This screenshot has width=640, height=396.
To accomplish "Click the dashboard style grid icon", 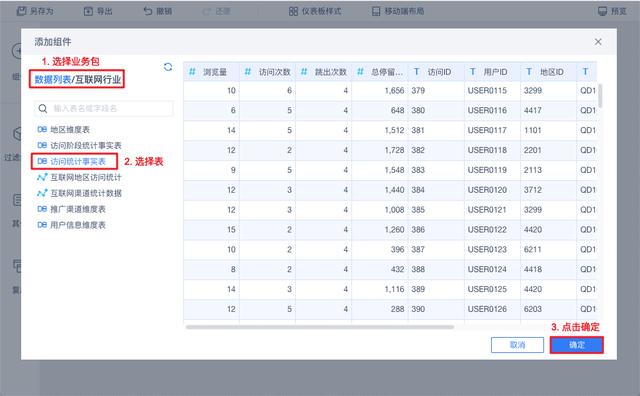I will coord(293,11).
